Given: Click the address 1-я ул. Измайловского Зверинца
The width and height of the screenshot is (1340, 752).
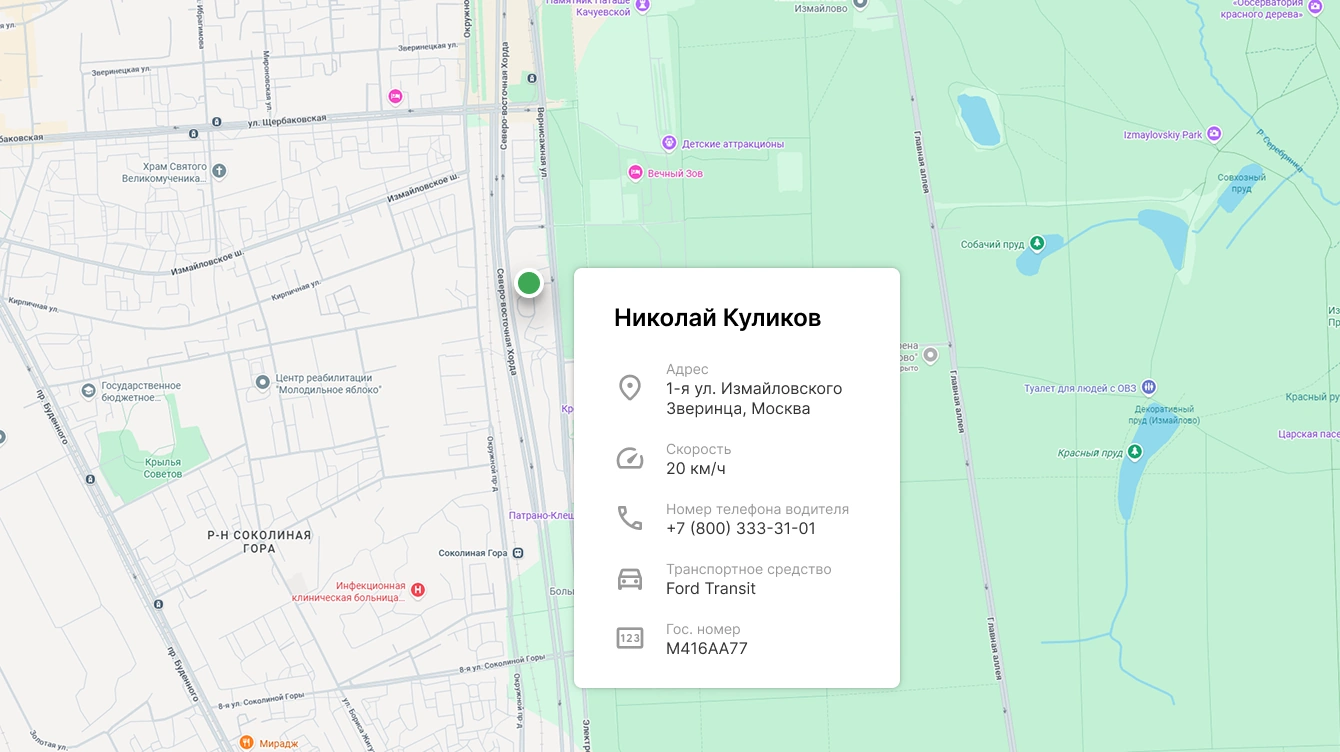Looking at the screenshot, I should click(754, 398).
